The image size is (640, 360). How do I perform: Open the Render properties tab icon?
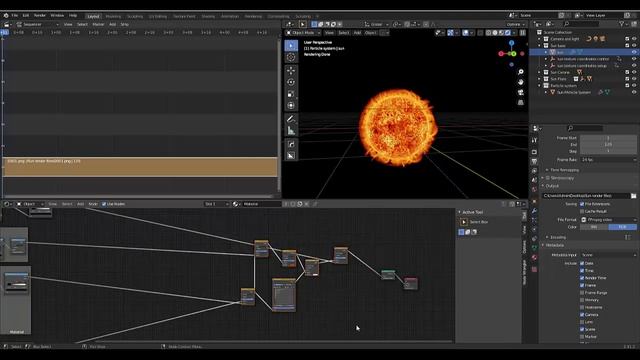[x=534, y=152]
